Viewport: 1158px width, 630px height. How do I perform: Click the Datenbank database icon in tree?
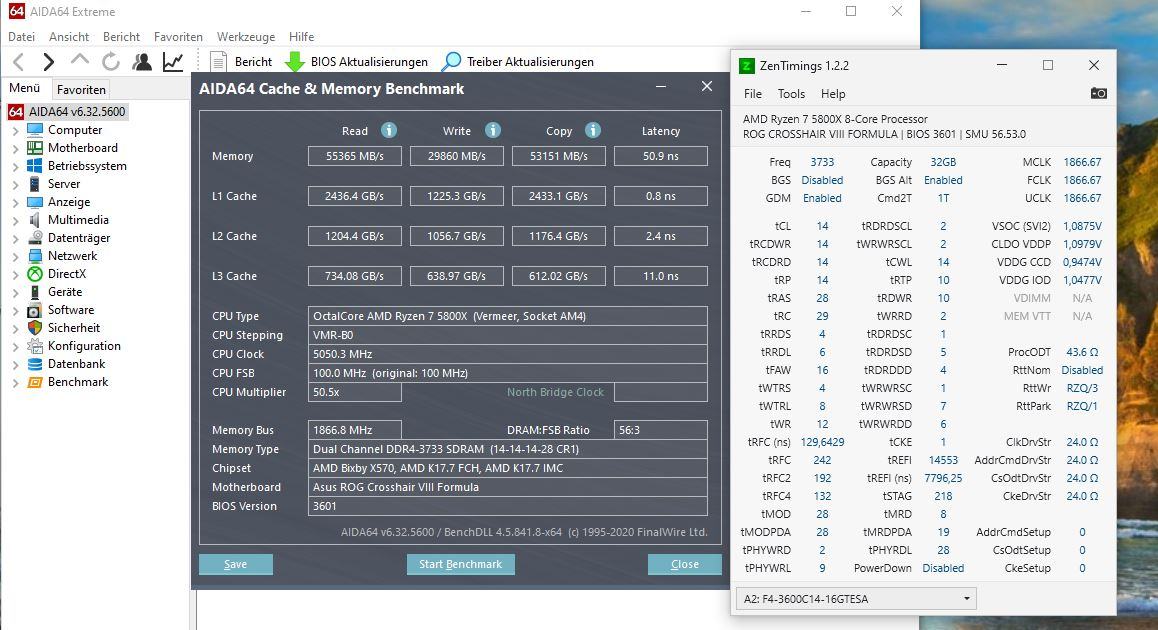35,364
